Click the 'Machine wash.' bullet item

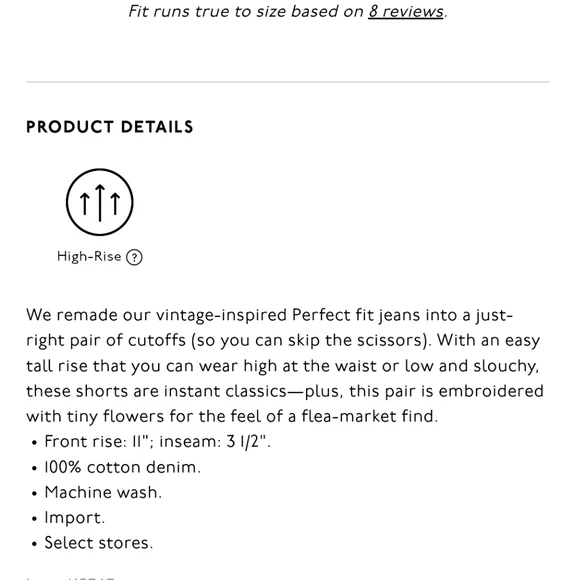tap(103, 492)
